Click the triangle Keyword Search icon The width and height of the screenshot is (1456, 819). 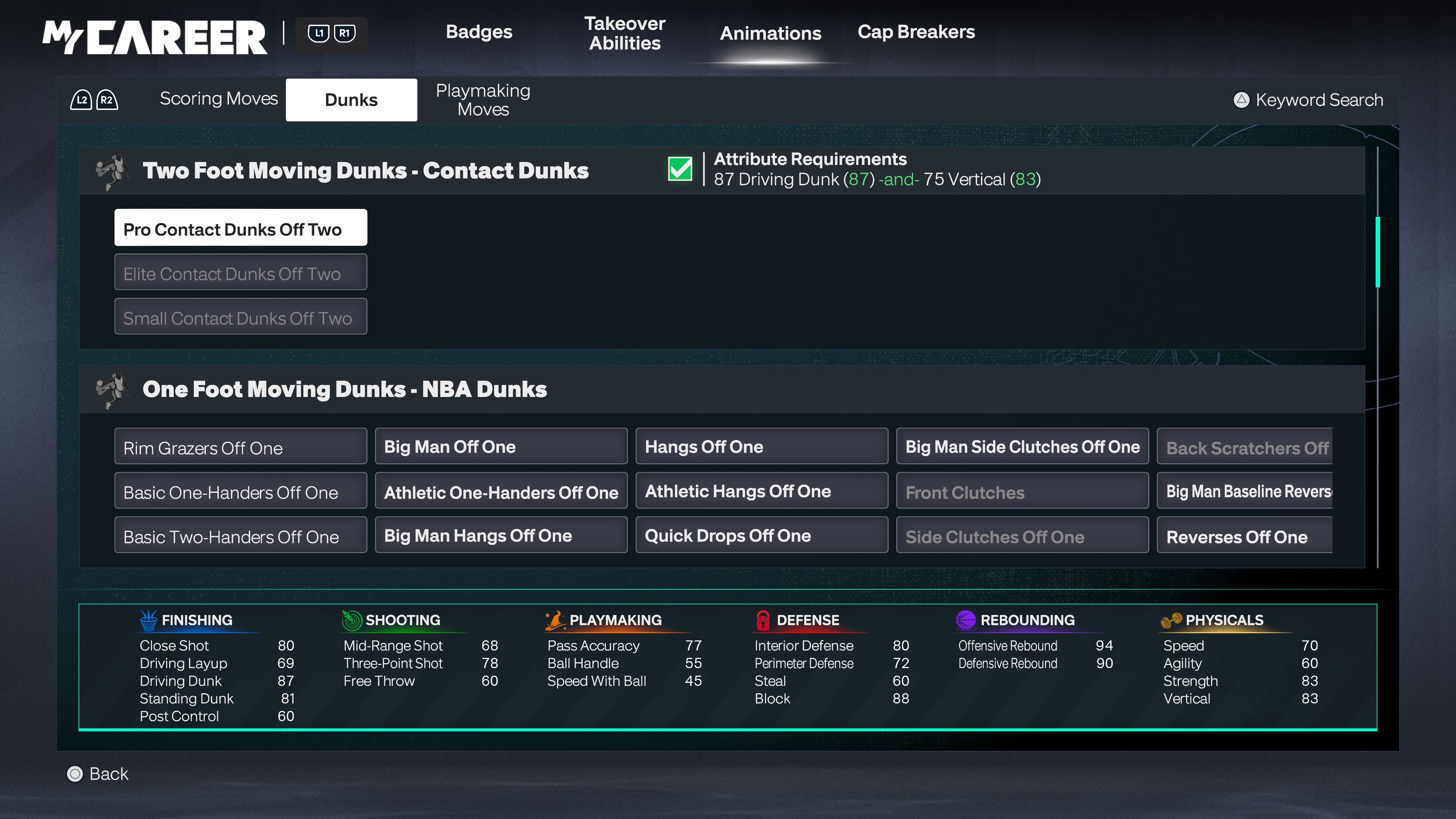(x=1241, y=100)
